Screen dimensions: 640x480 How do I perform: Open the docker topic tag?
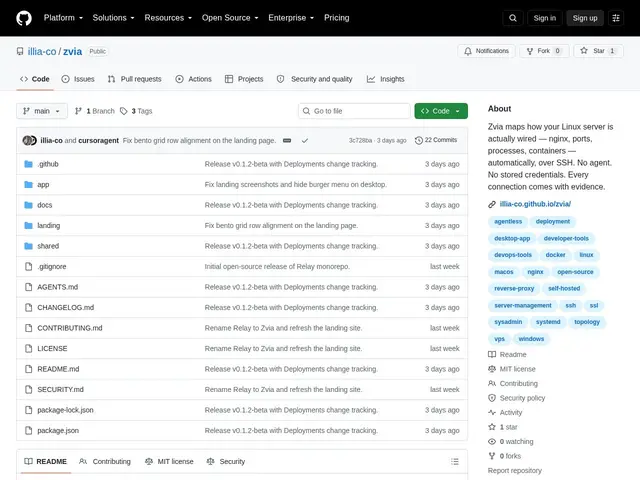[556, 255]
